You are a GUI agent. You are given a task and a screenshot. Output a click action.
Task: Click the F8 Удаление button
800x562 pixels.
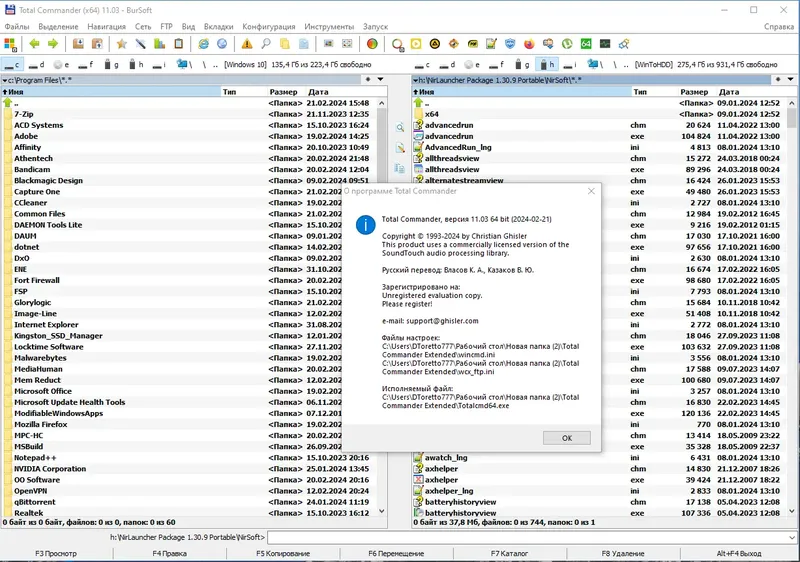click(x=622, y=553)
